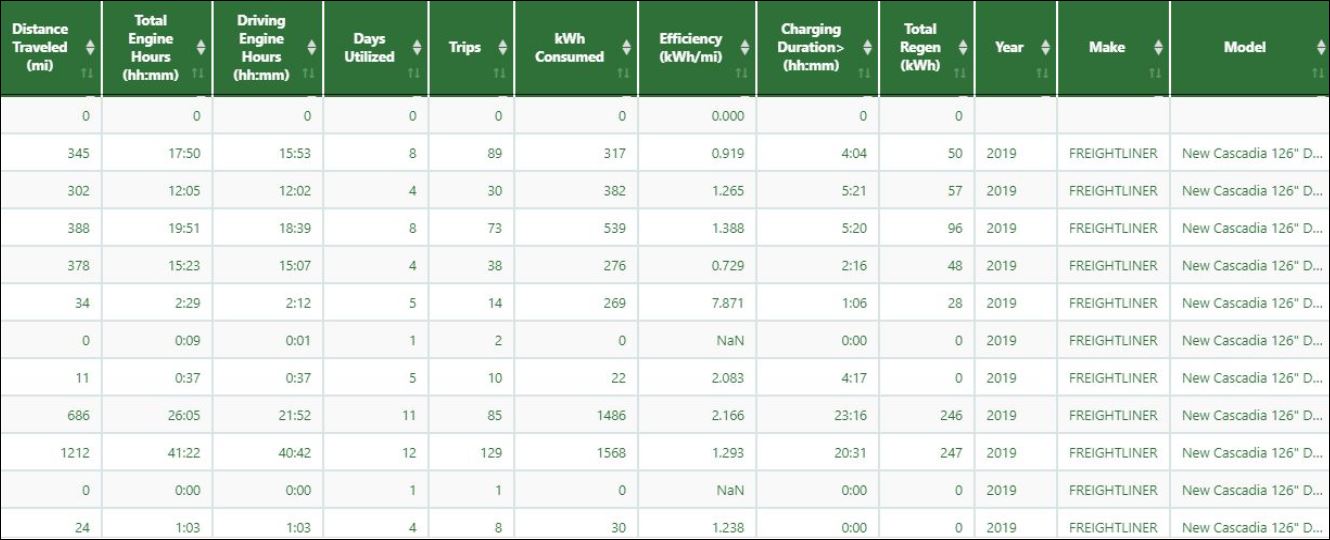This screenshot has width=1330, height=540.
Task: Click the Days Utilized header text
Action: 369,47
